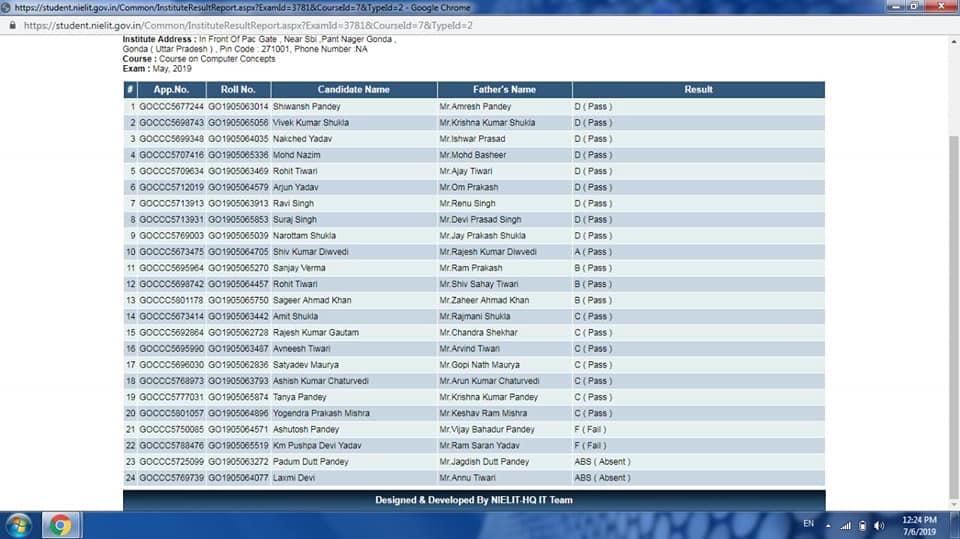The image size is (960, 539).
Task: Click the Chrome icon in the taskbar
Action: point(60,525)
